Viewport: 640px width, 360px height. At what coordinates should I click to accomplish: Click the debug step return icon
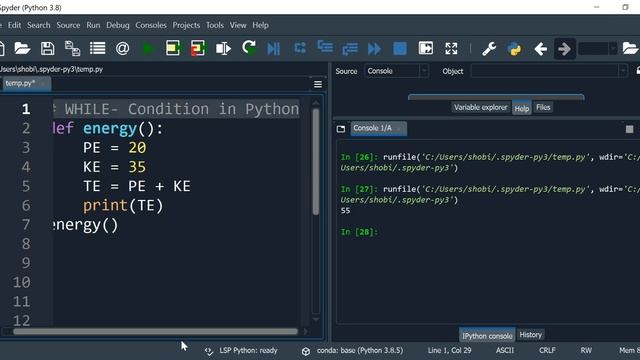(x=350, y=49)
